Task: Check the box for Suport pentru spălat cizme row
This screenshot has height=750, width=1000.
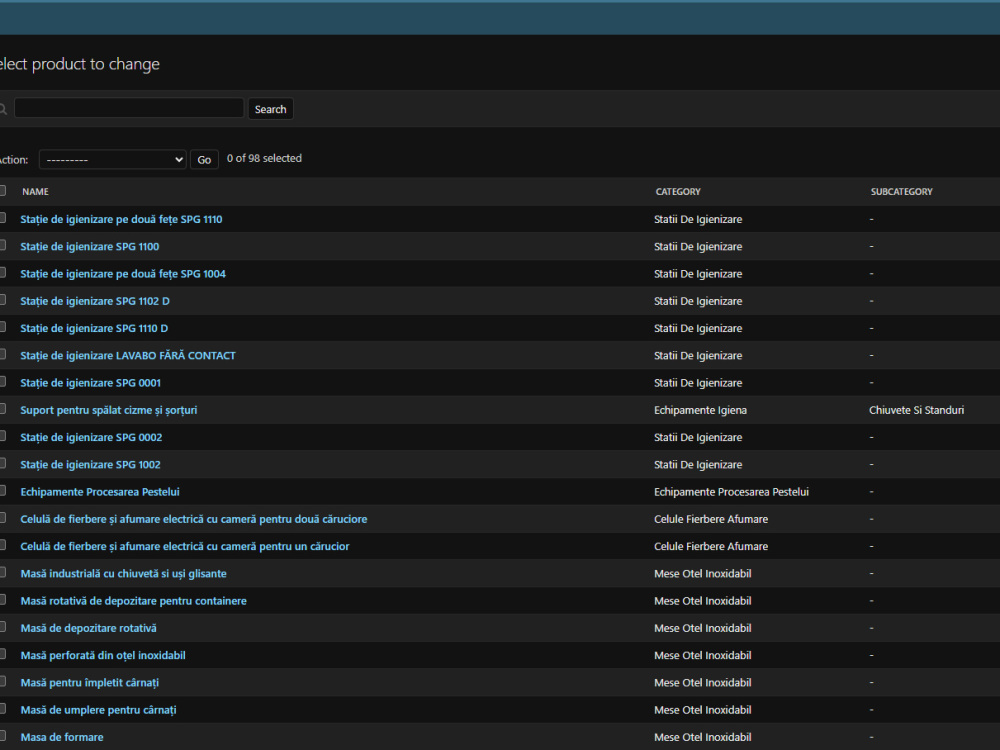Action: 2,409
